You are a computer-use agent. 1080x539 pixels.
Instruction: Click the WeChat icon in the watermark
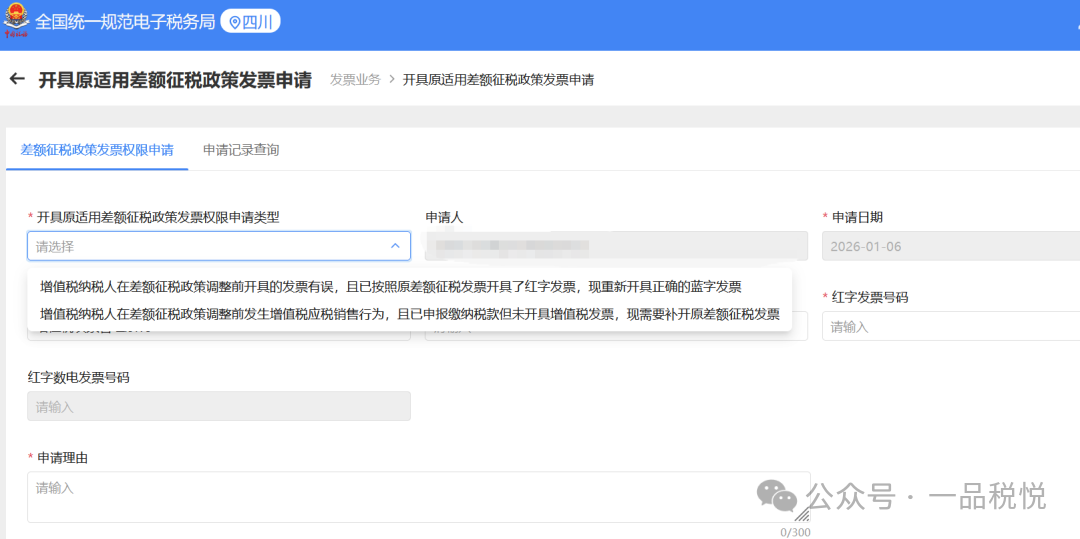[776, 495]
